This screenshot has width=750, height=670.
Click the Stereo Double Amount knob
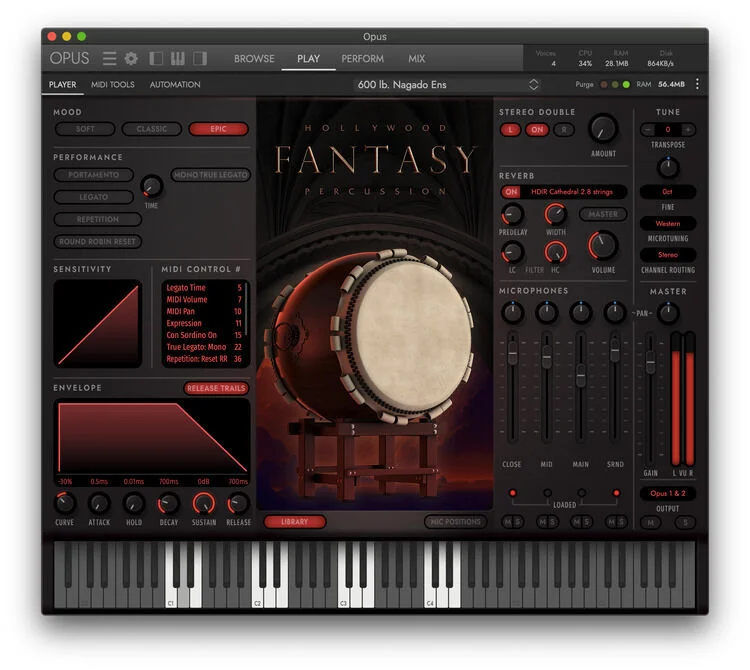coord(603,129)
